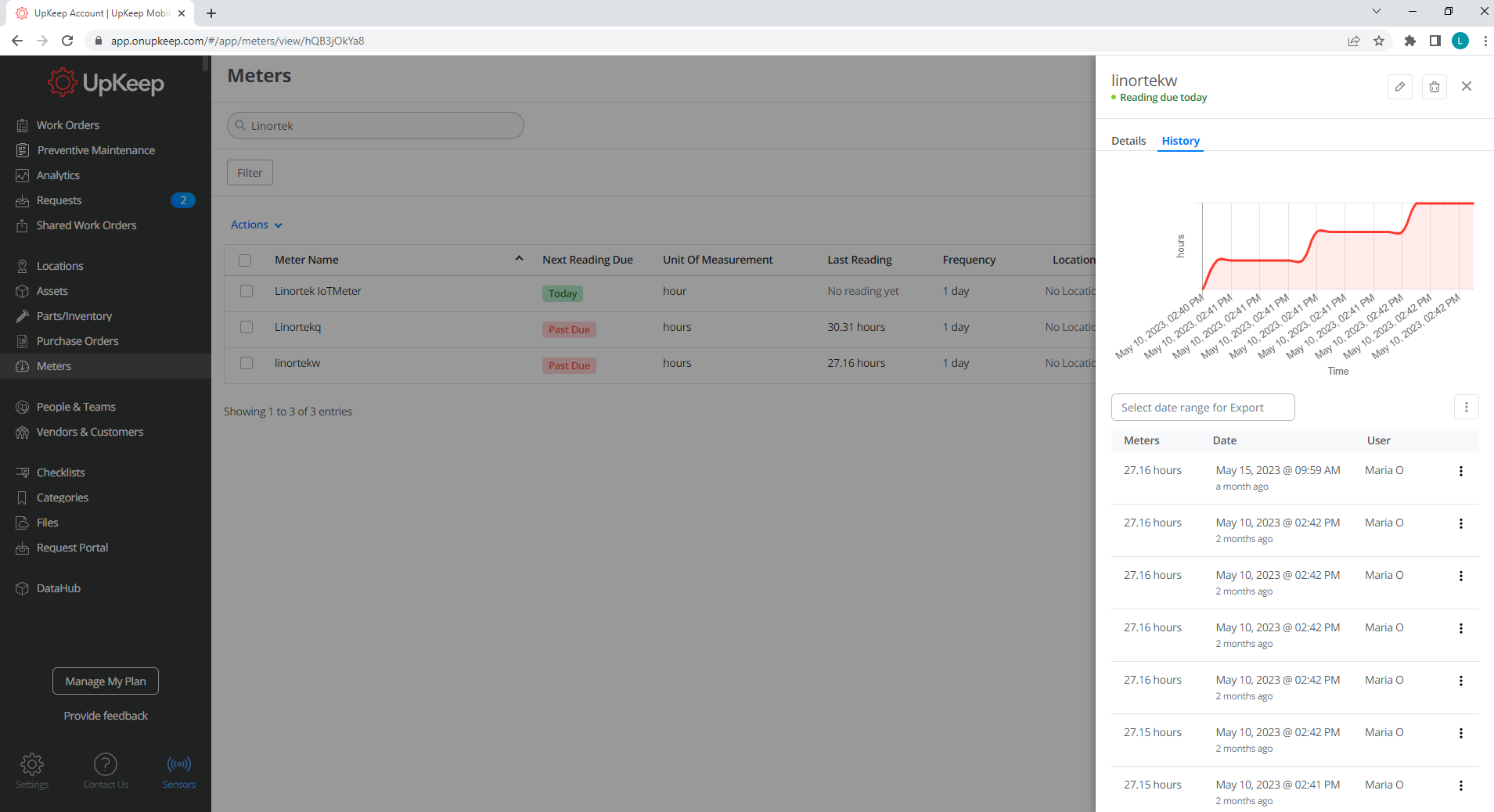Open Locations pin icon in sidebar

[23, 266]
